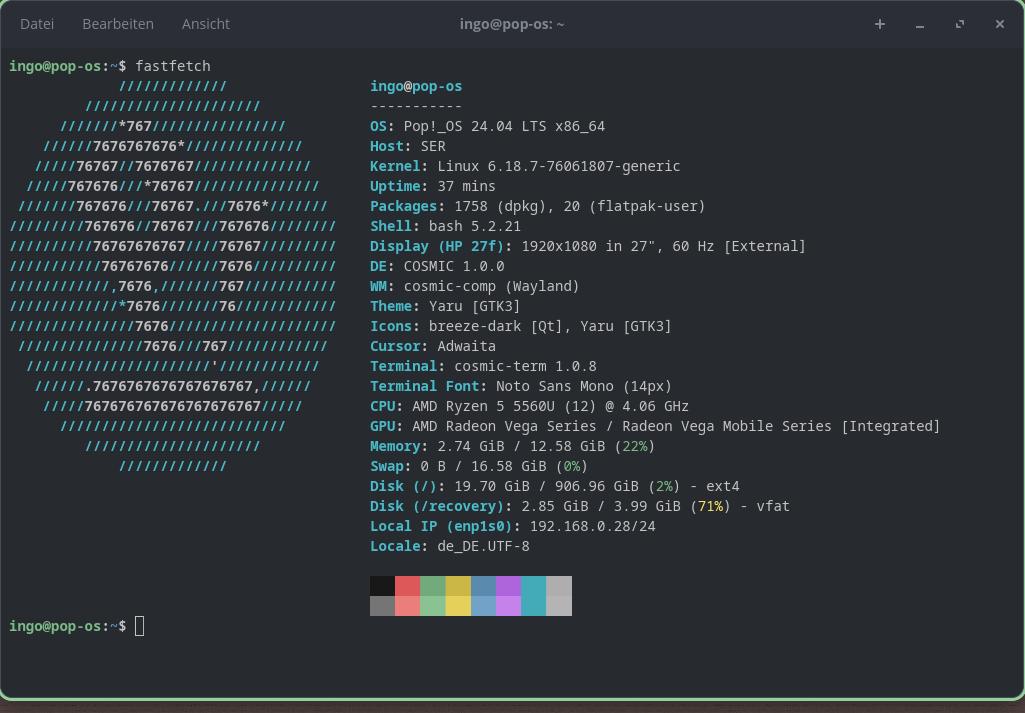The height and width of the screenshot is (713, 1025).
Task: Open a new tab with the plus icon
Action: point(880,24)
